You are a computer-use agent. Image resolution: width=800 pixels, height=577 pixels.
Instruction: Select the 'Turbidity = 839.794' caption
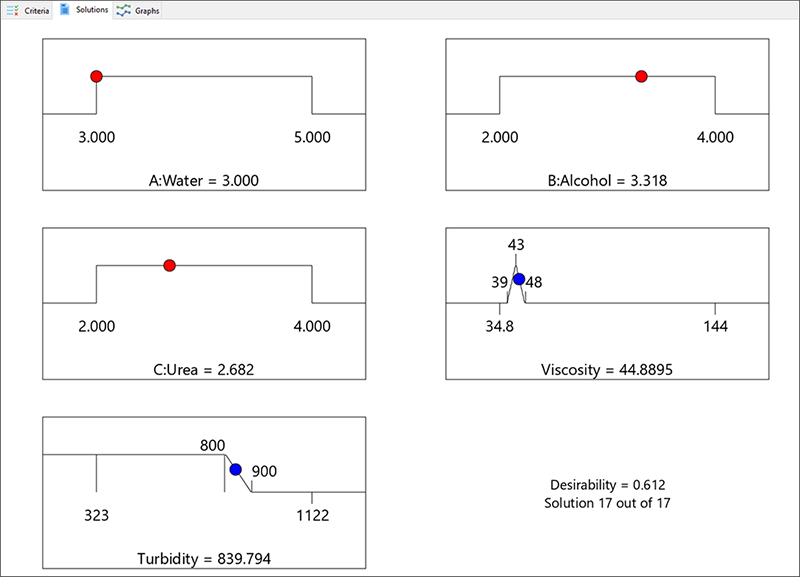[204, 559]
